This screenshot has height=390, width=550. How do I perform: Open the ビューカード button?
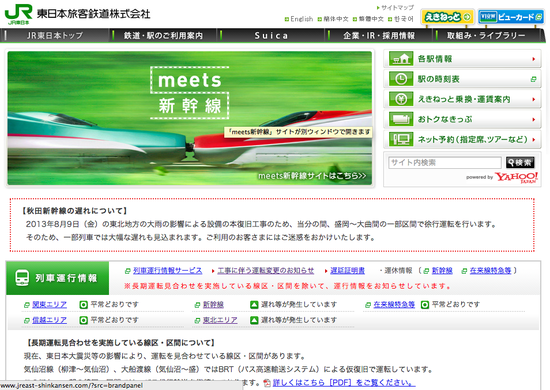coord(511,16)
